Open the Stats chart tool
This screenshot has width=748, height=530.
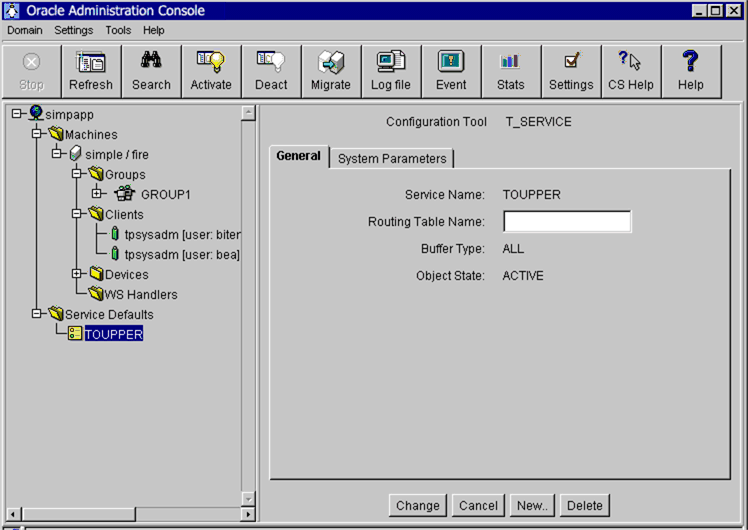tap(510, 72)
